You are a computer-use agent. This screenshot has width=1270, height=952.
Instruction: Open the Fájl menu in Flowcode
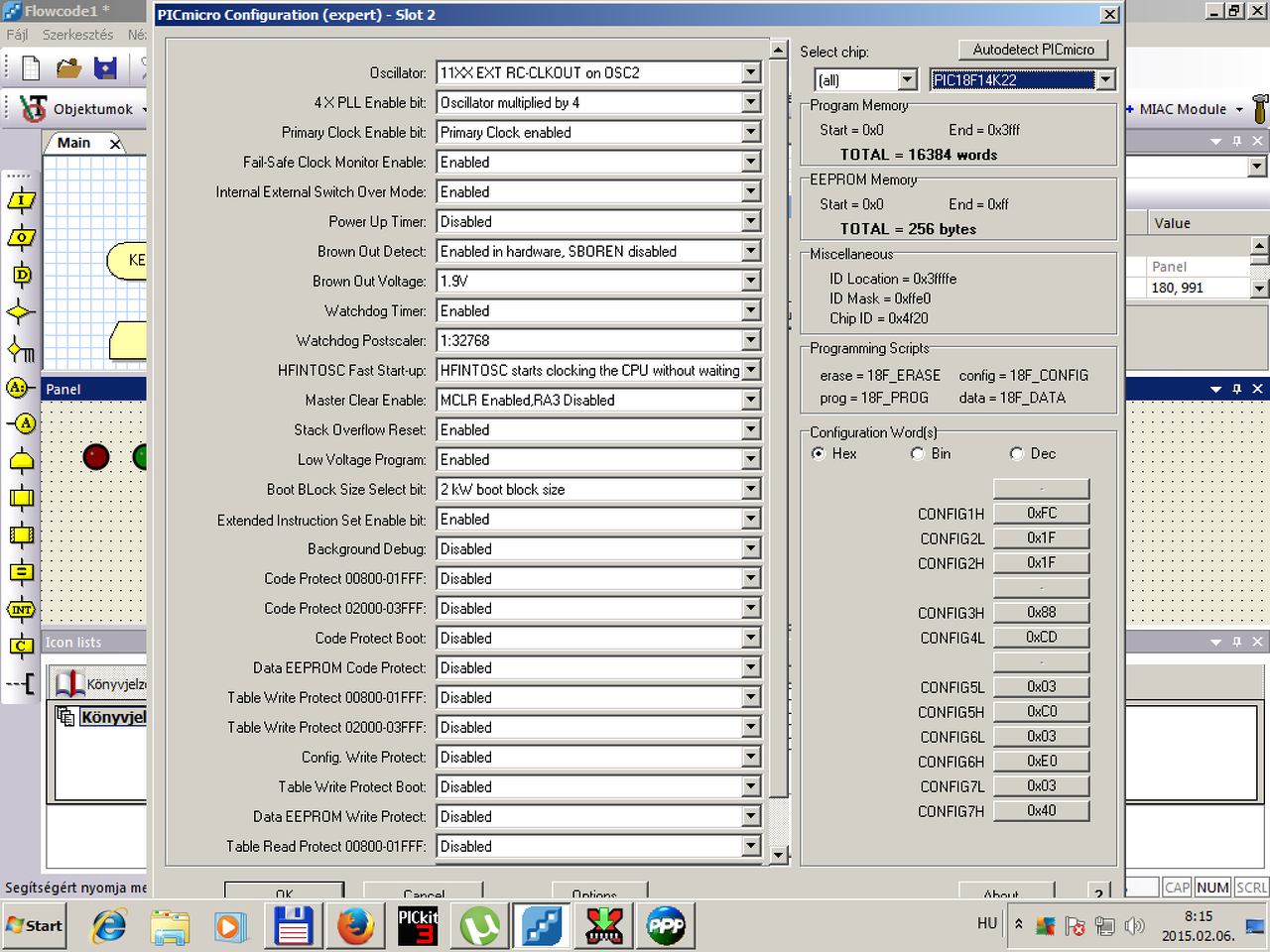coord(18,35)
